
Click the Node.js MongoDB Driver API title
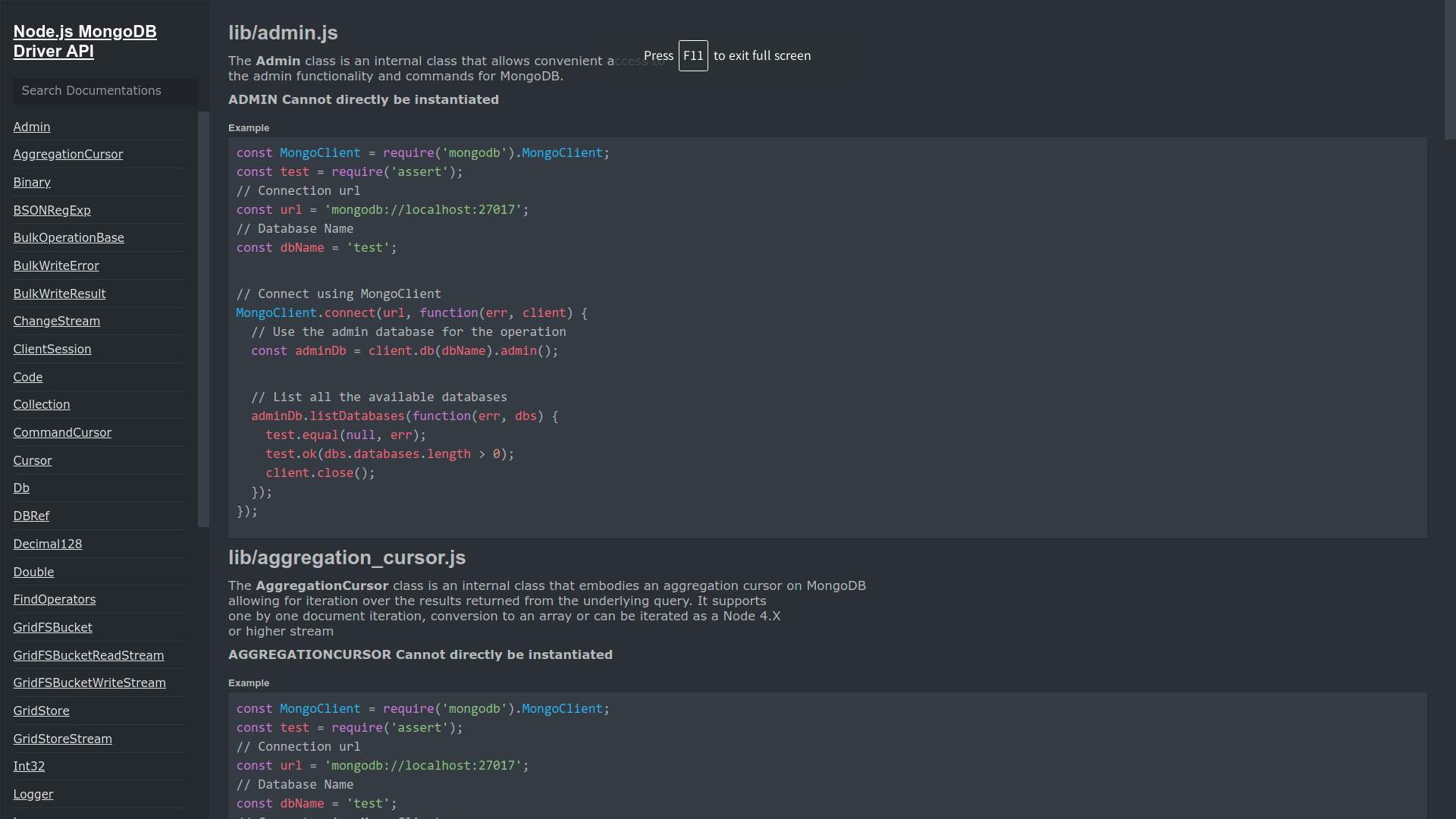coord(85,41)
